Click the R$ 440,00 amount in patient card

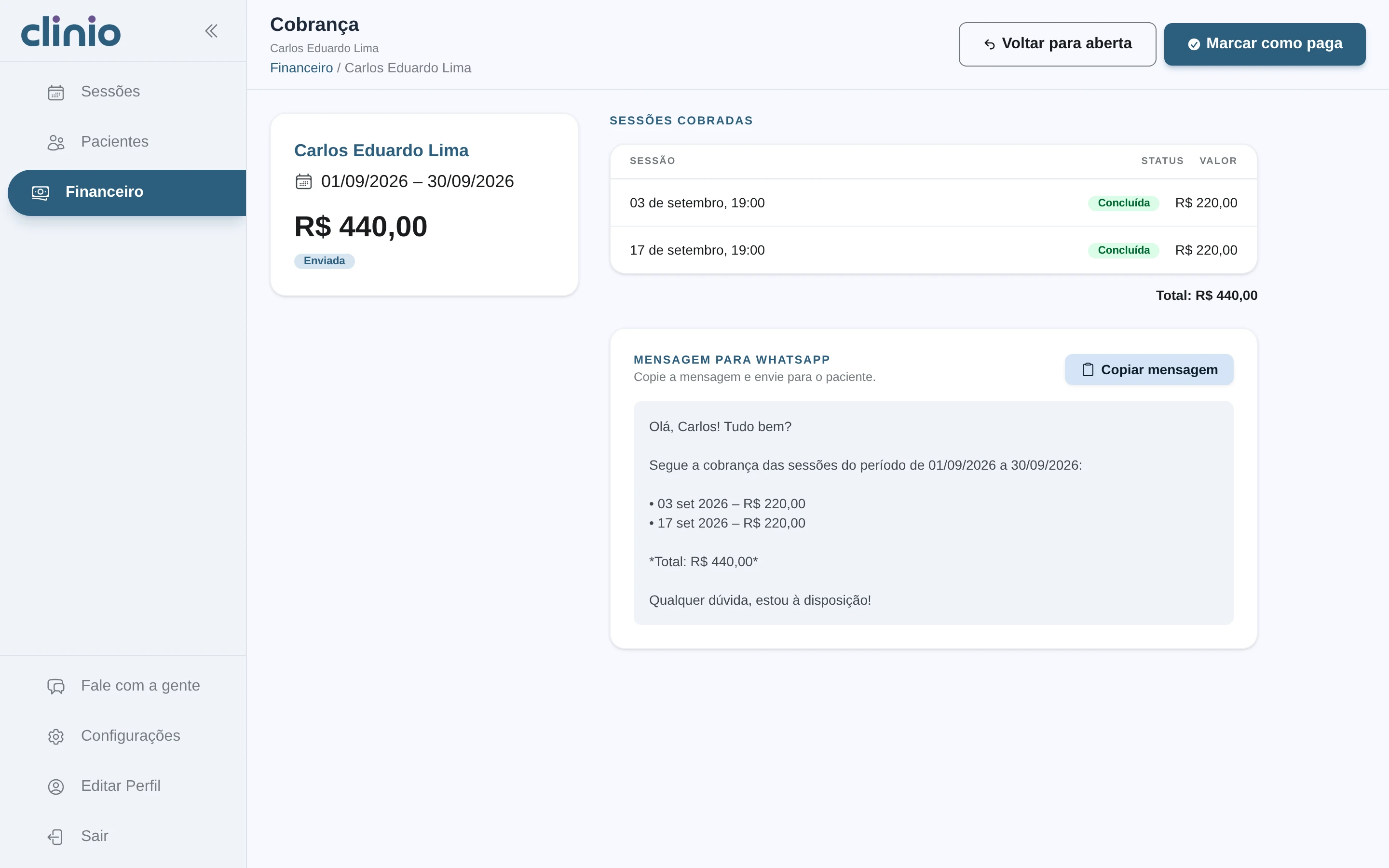click(360, 226)
